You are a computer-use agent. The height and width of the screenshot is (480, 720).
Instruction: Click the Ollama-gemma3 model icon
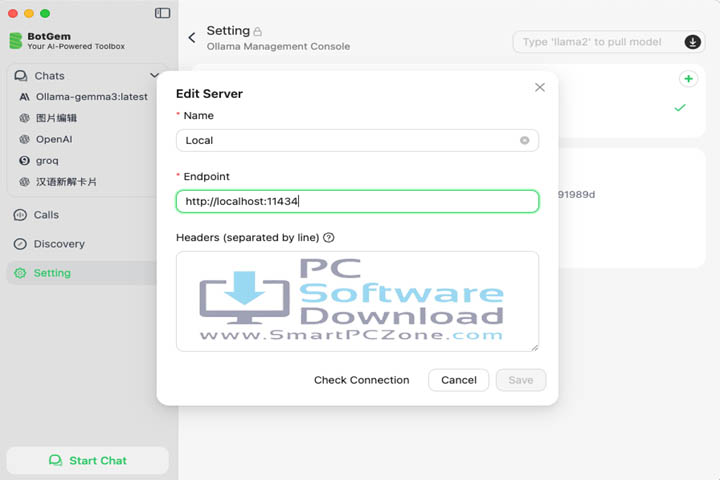24,96
